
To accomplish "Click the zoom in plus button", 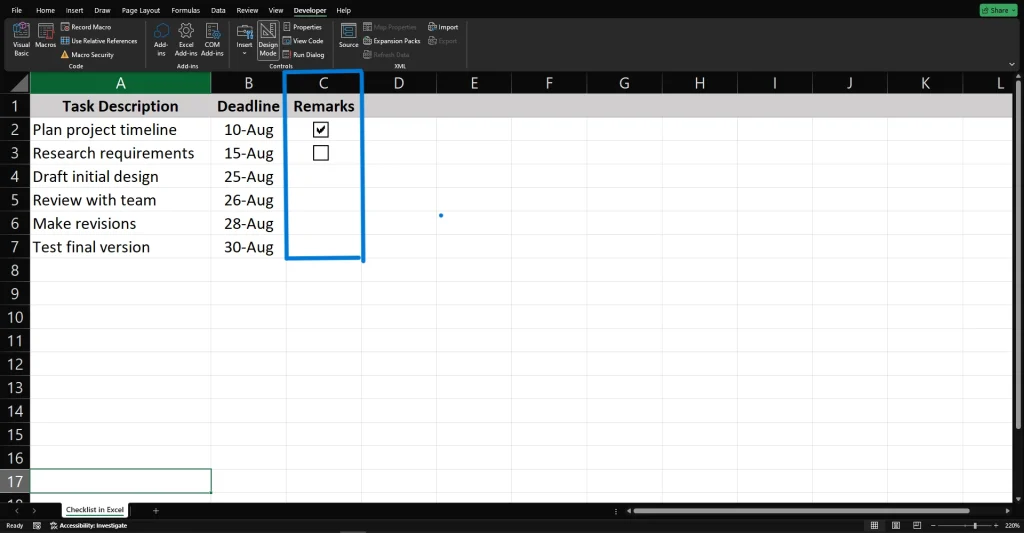I will click(996, 525).
